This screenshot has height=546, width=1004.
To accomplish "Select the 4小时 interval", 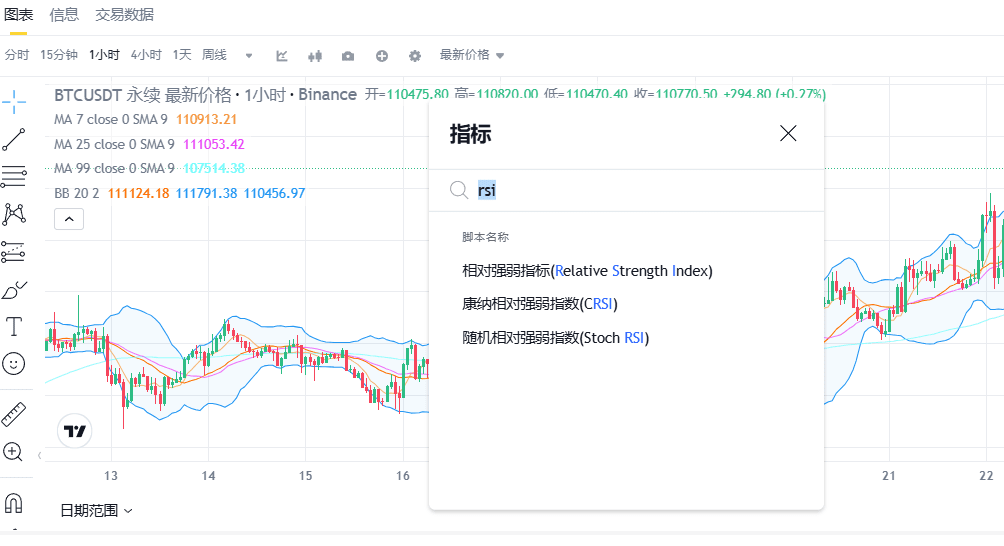I will coord(146,55).
